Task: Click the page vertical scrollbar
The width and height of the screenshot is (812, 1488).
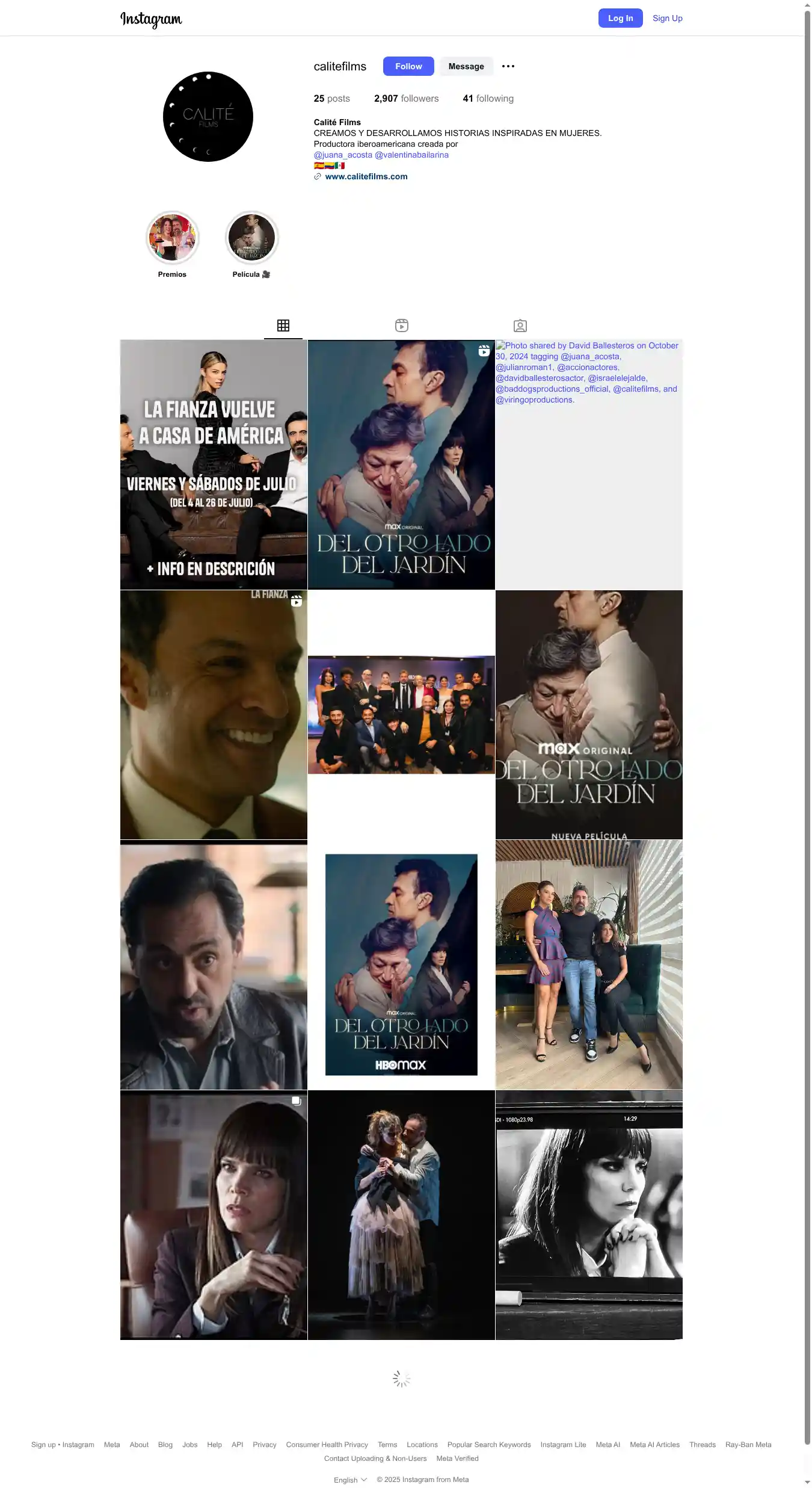Action: pyautogui.click(x=807, y=722)
